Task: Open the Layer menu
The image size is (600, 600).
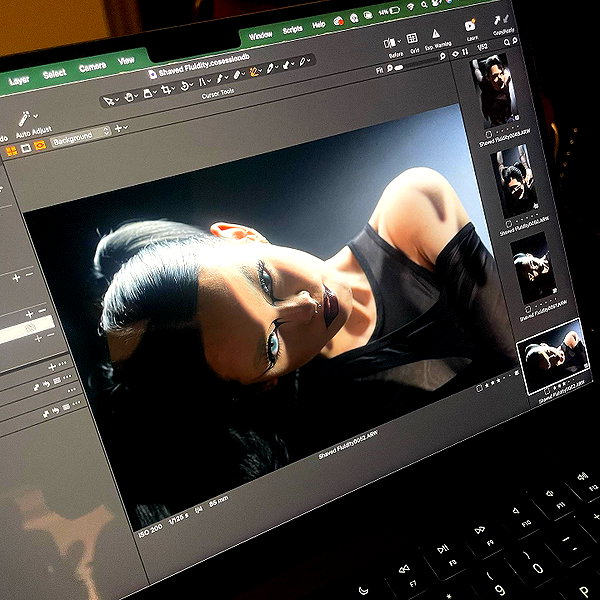Action: tap(19, 80)
